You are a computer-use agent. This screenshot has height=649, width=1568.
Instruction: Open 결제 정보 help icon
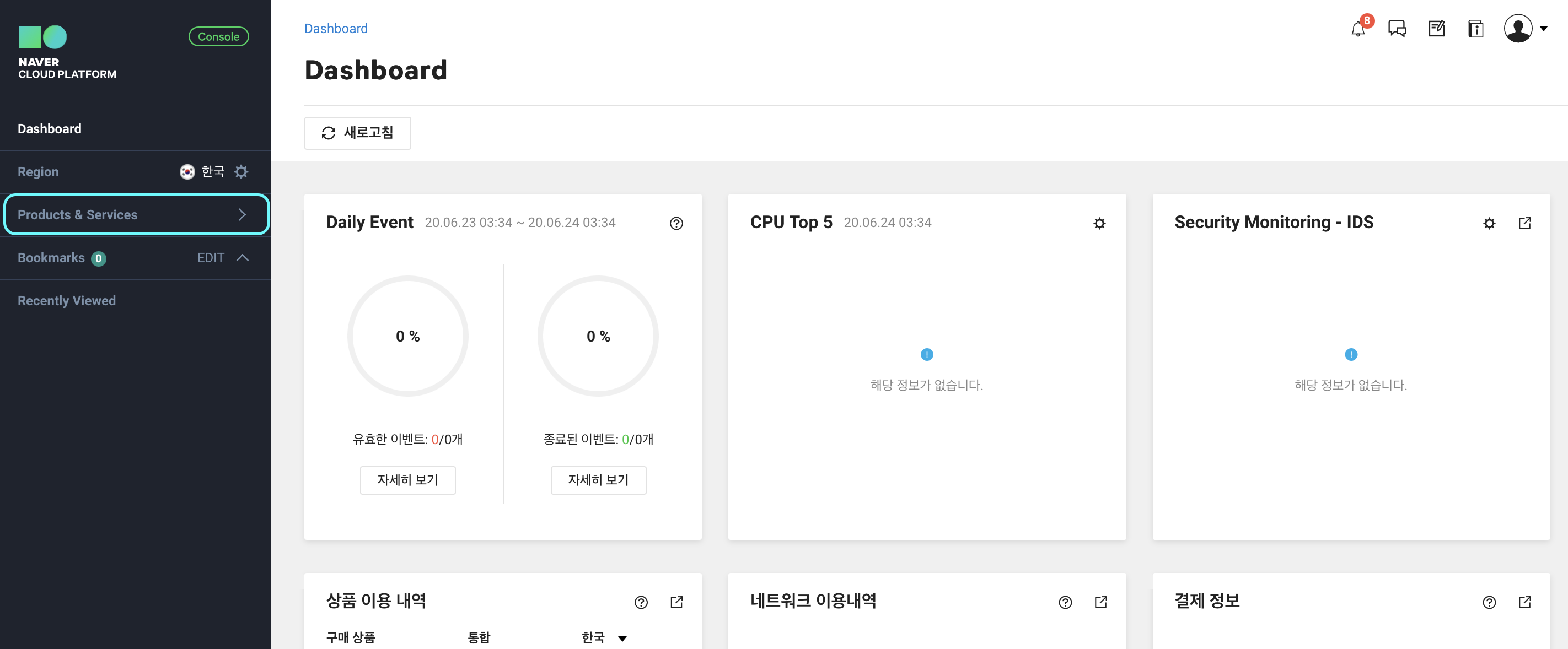1489,602
